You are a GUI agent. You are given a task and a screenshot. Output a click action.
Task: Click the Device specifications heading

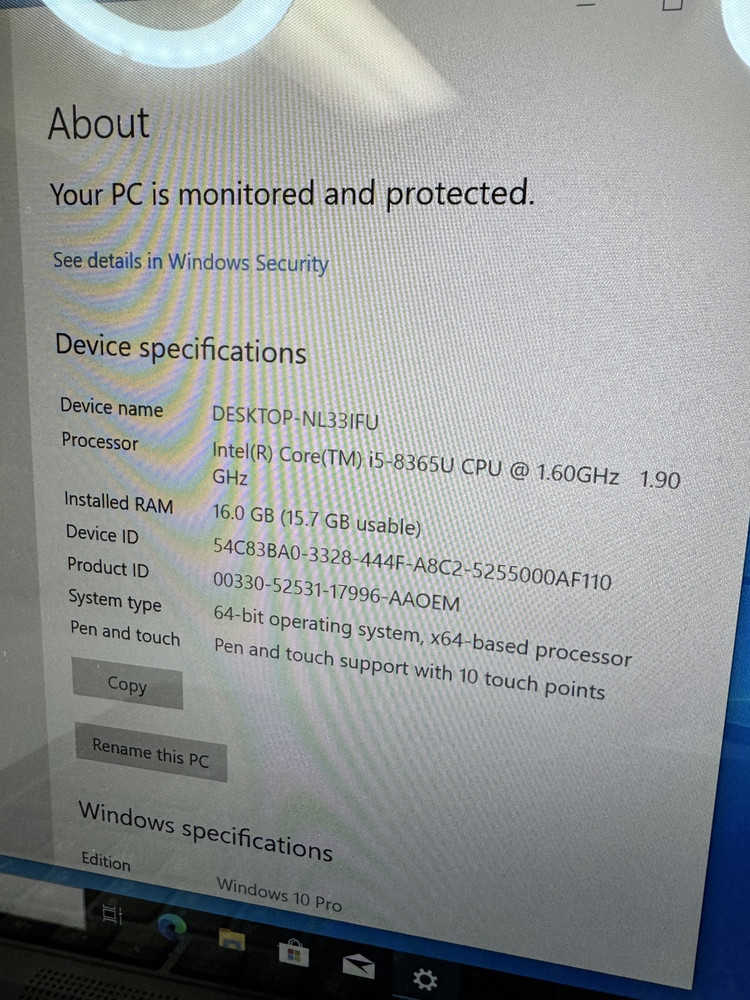181,348
